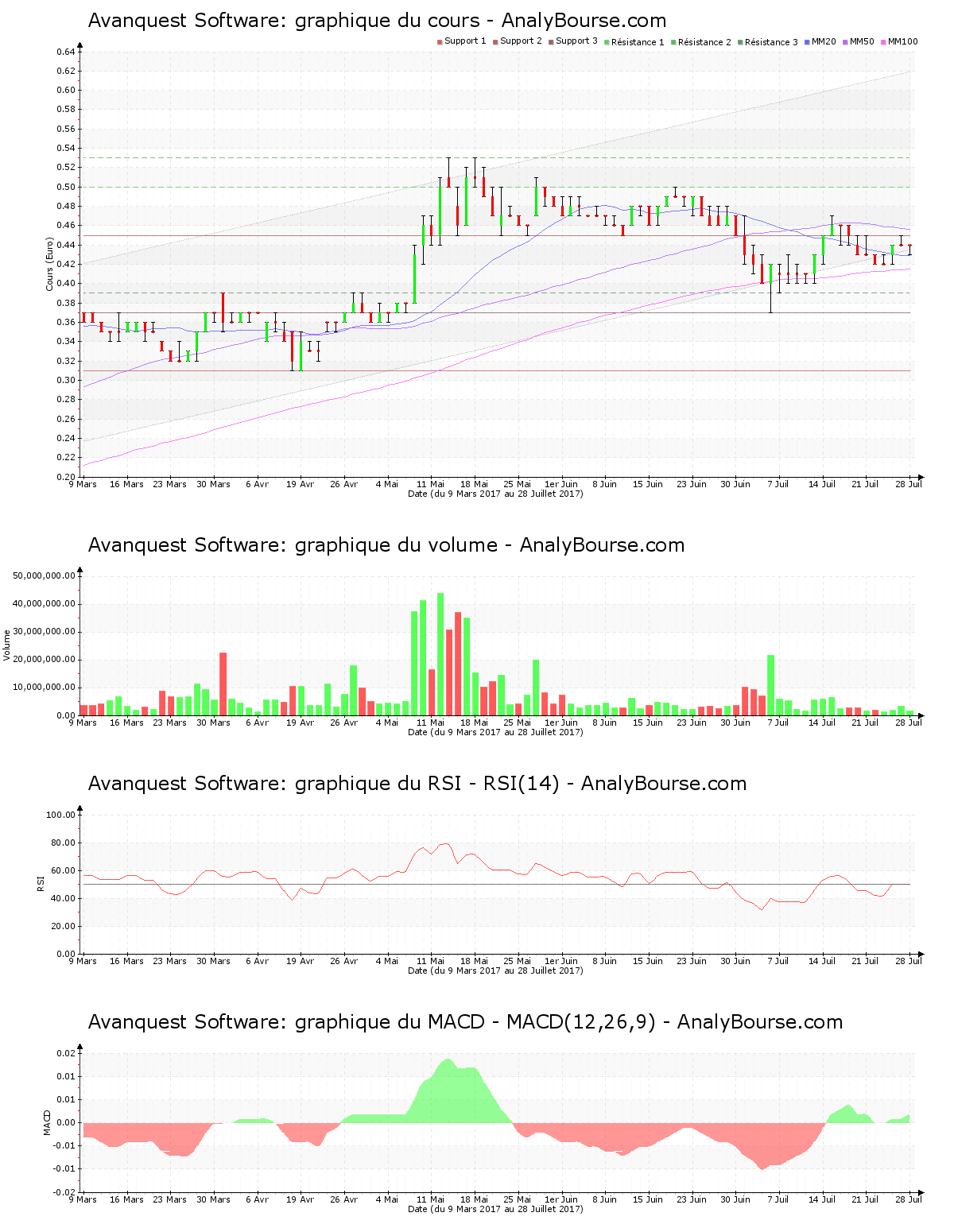Click the -0.02 value on MACD axis

(64, 1192)
